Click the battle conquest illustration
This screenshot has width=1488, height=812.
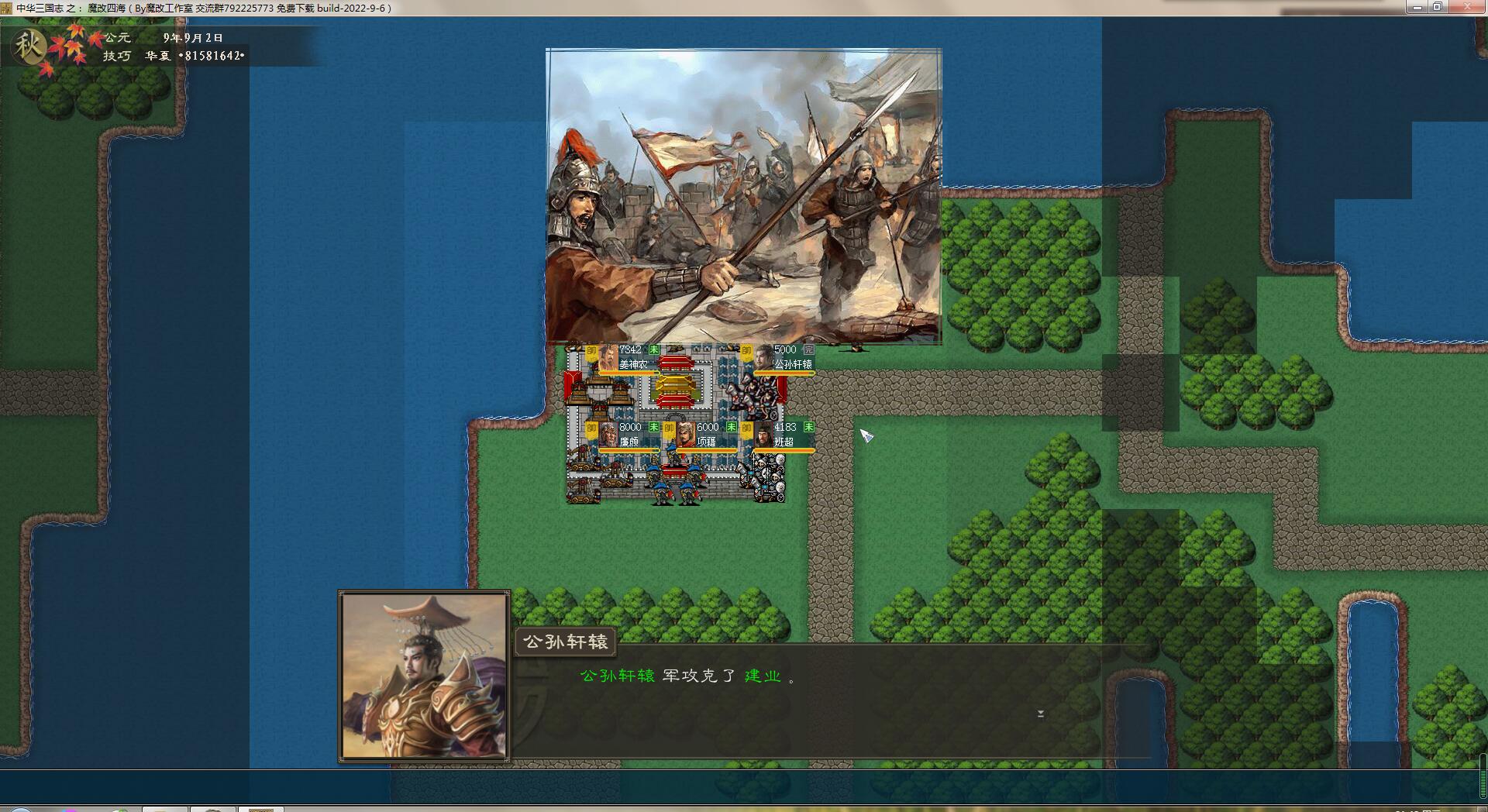[744, 197]
